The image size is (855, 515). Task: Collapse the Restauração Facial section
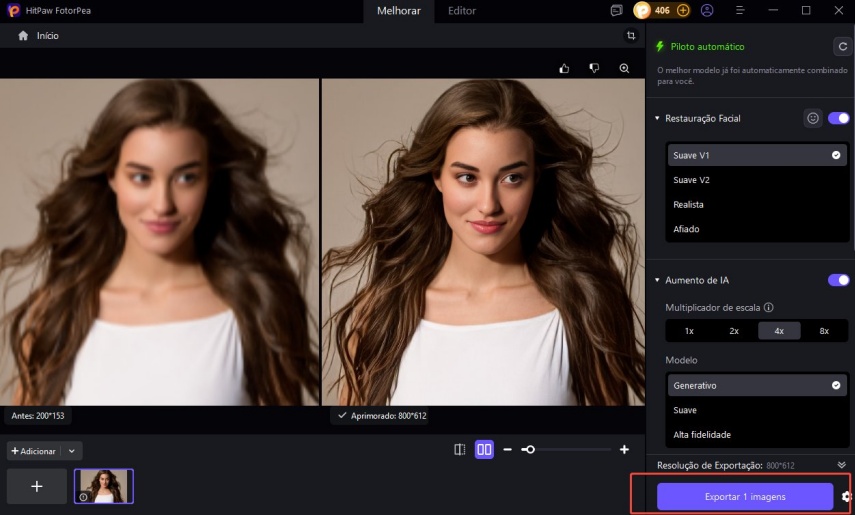click(x=657, y=118)
